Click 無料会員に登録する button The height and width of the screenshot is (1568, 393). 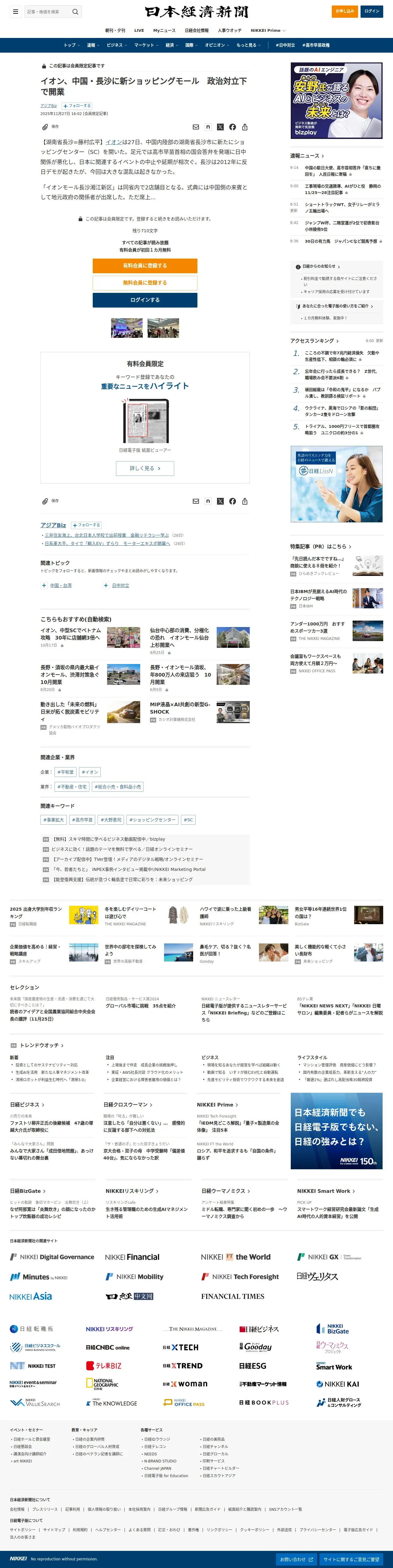coord(145,283)
